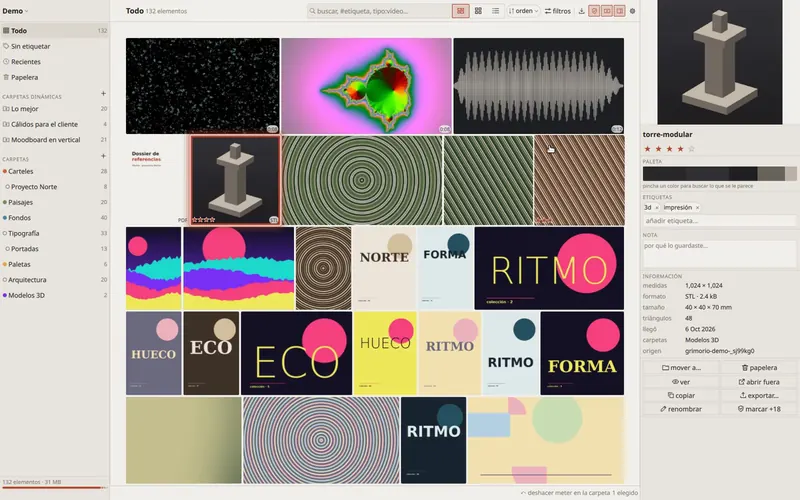Open Papelera in the sidebar

(x=54, y=77)
